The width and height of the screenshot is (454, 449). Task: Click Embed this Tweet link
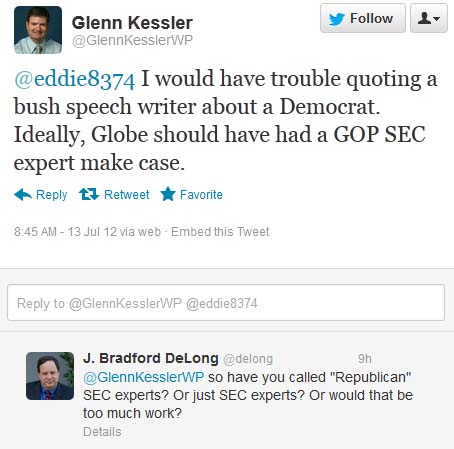click(220, 232)
